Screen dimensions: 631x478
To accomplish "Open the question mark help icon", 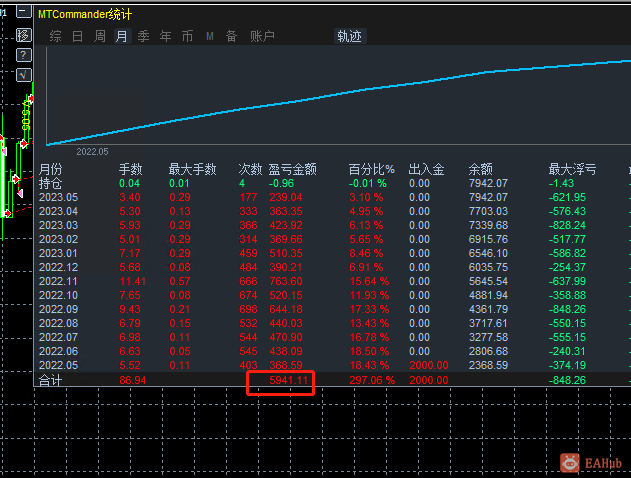I will (23, 55).
